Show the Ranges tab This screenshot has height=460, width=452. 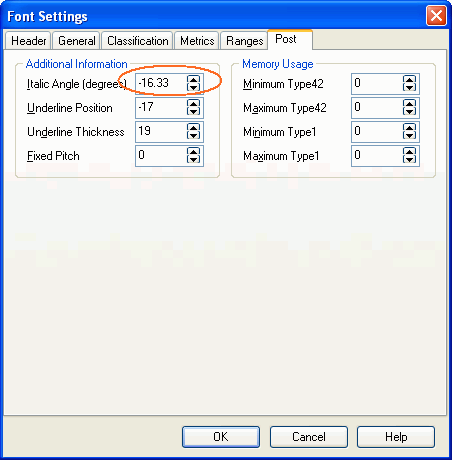244,41
